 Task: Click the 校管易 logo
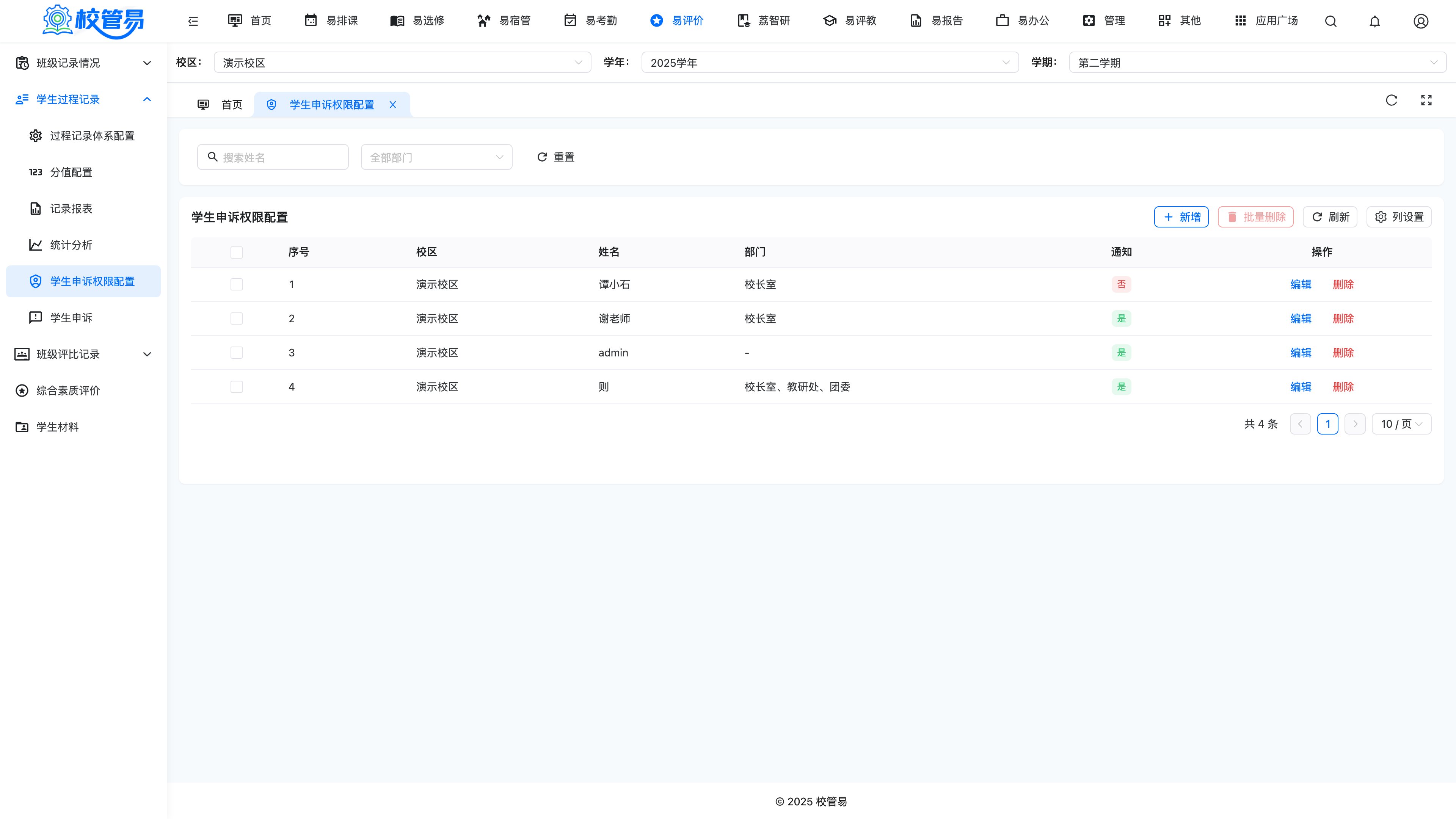(x=93, y=22)
